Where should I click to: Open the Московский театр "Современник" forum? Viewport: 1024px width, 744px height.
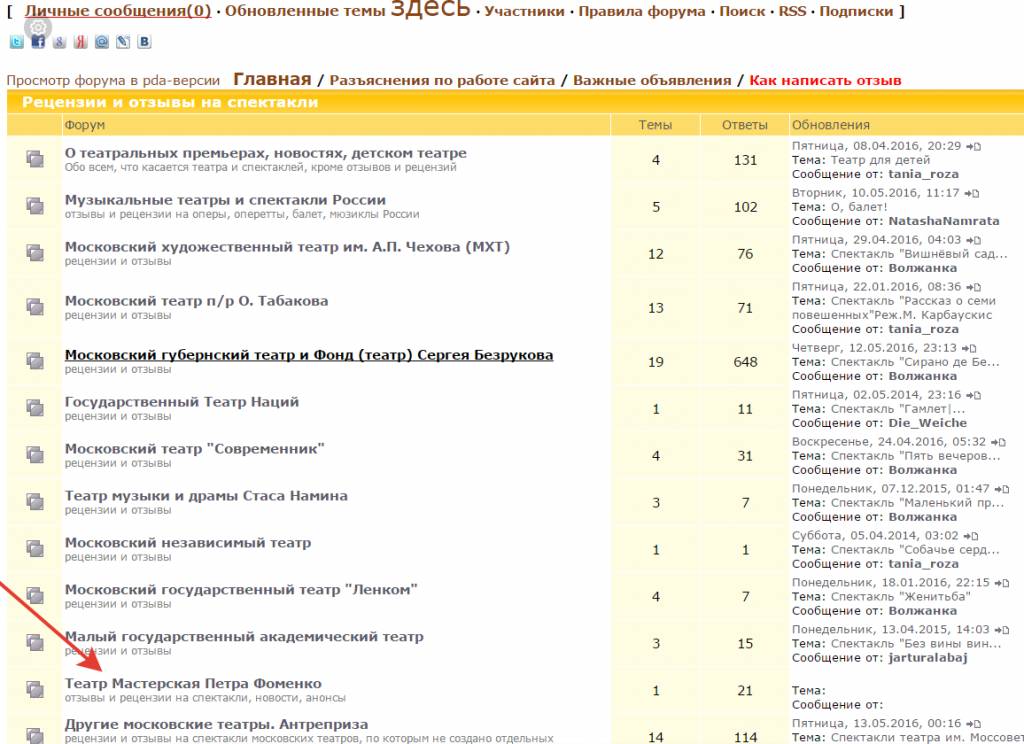click(x=195, y=449)
